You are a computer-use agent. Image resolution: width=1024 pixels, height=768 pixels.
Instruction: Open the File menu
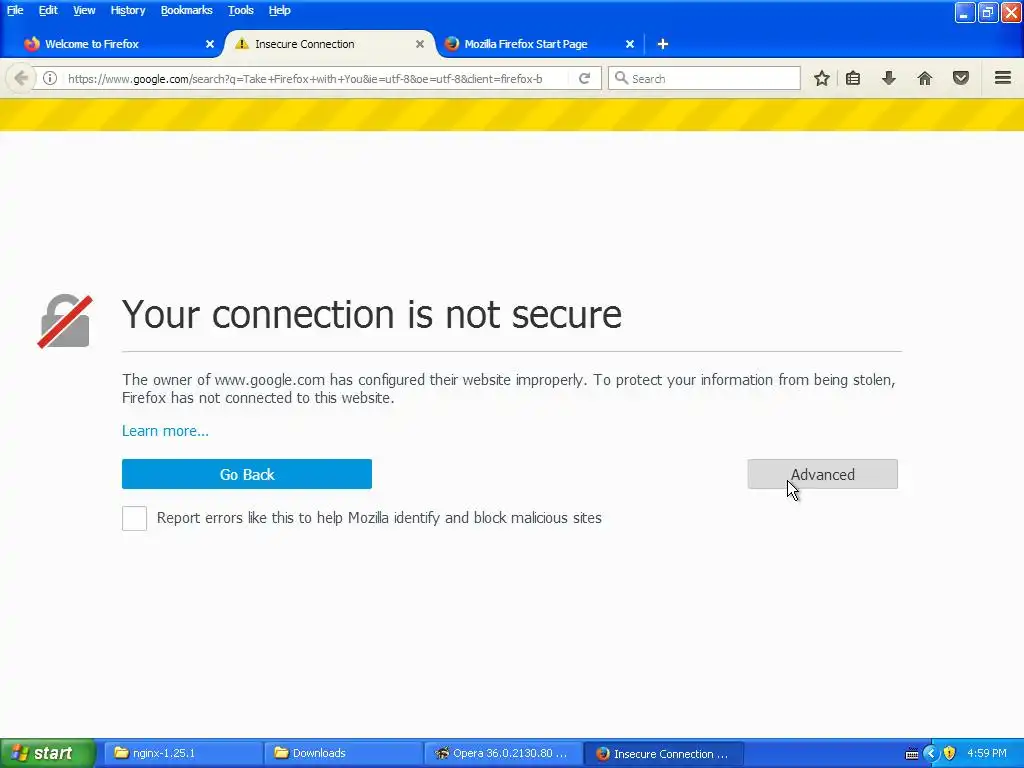click(x=15, y=10)
